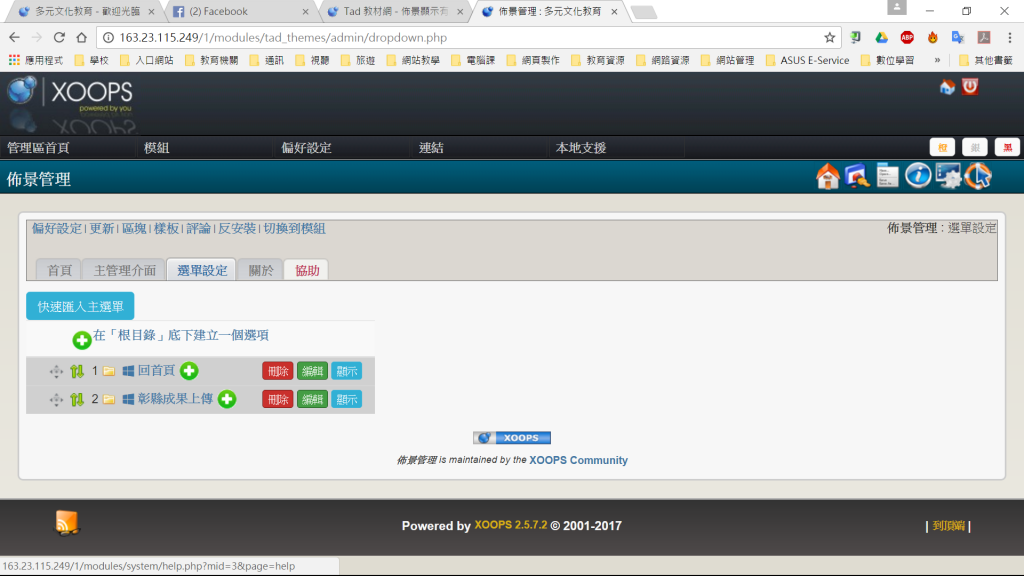
Task: Select the orange 橙 theme color button
Action: [942, 147]
